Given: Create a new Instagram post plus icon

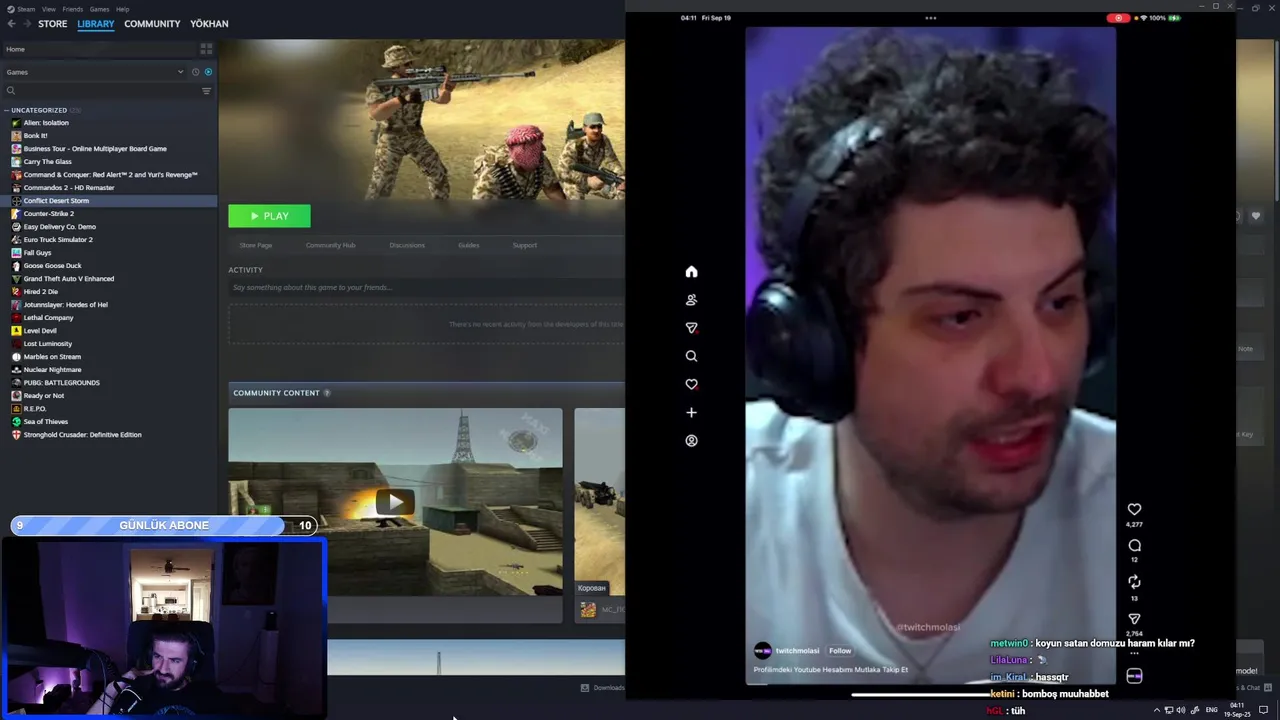Looking at the screenshot, I should point(691,412).
